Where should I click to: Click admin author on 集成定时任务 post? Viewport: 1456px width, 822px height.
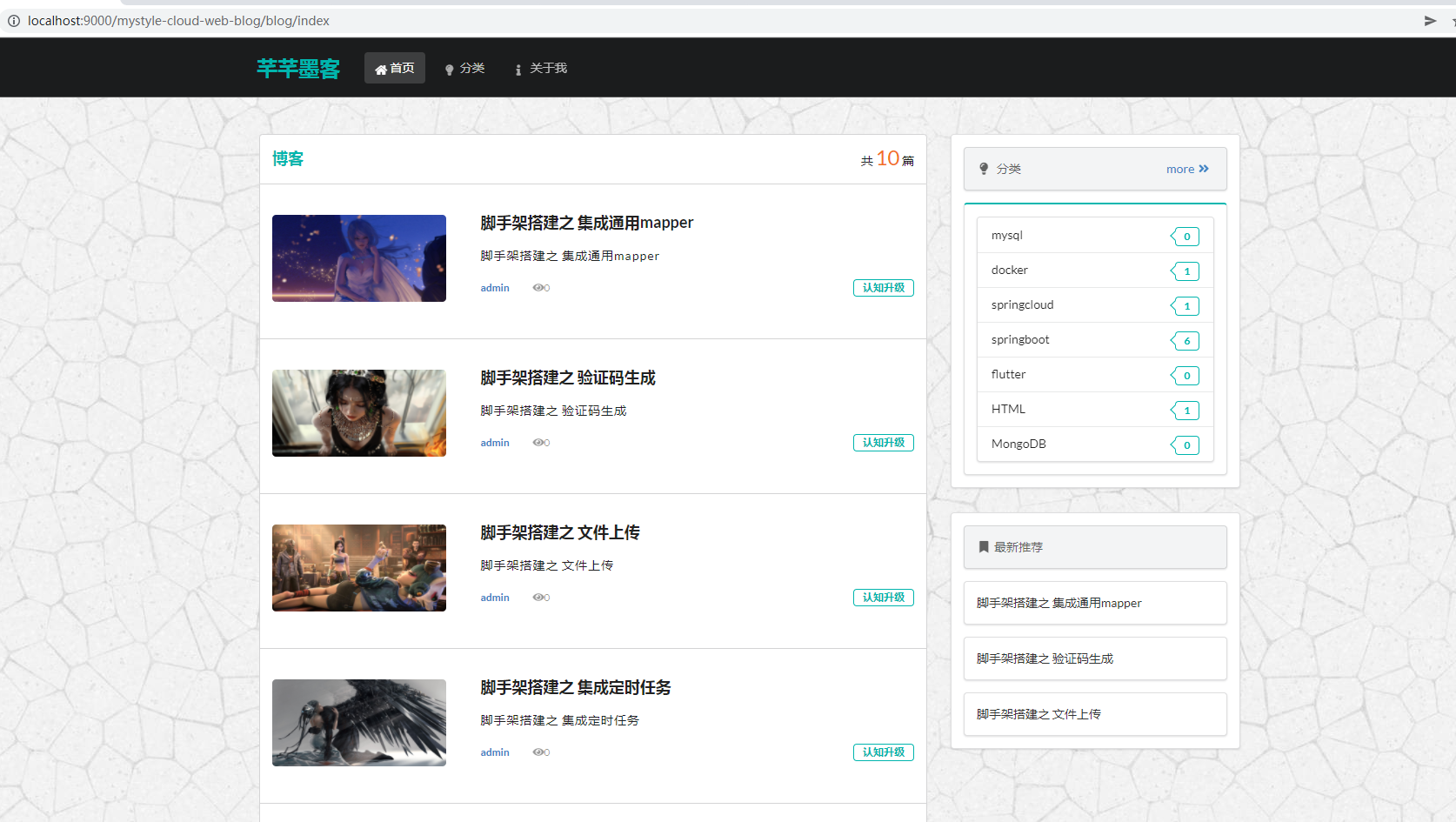(495, 752)
